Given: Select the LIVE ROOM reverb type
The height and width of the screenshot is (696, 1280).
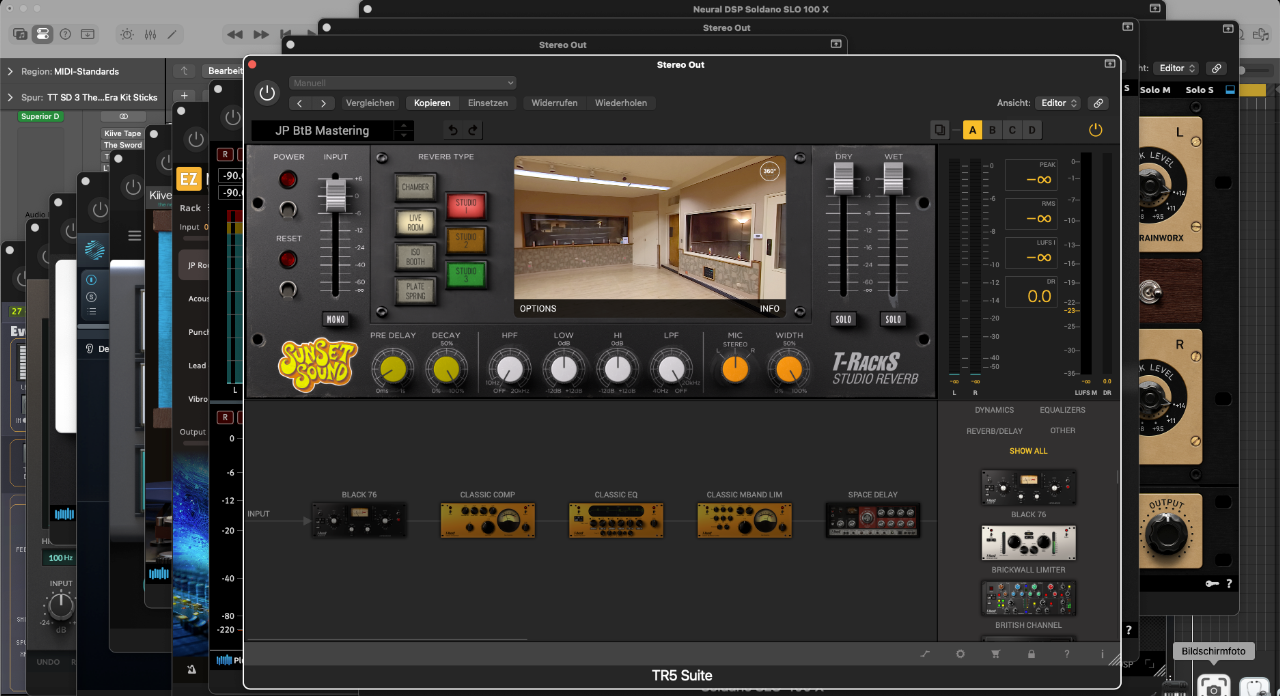Looking at the screenshot, I should (415, 222).
